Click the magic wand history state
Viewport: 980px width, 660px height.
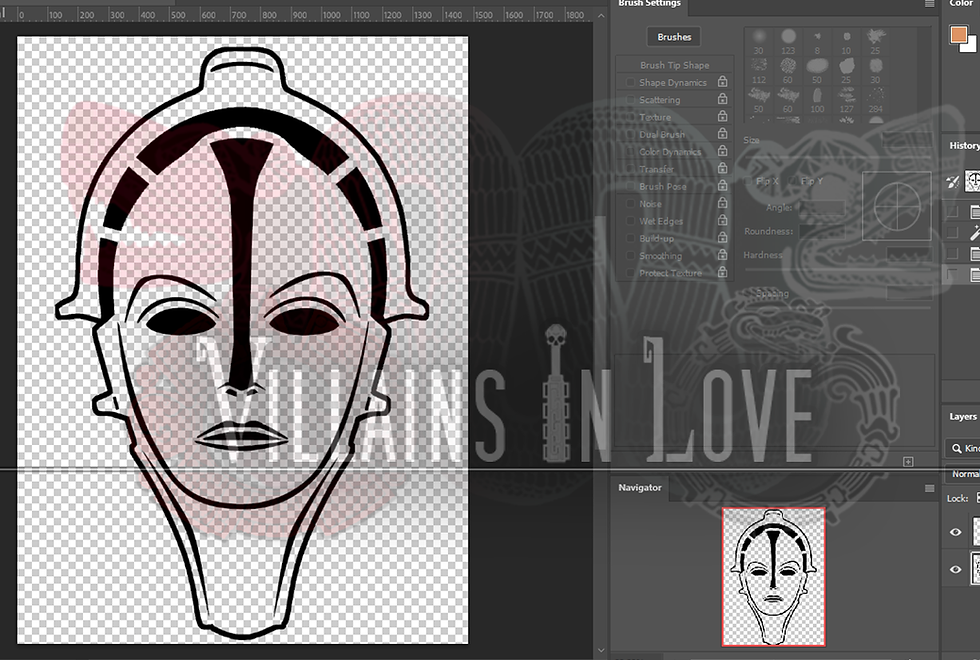[x=974, y=233]
